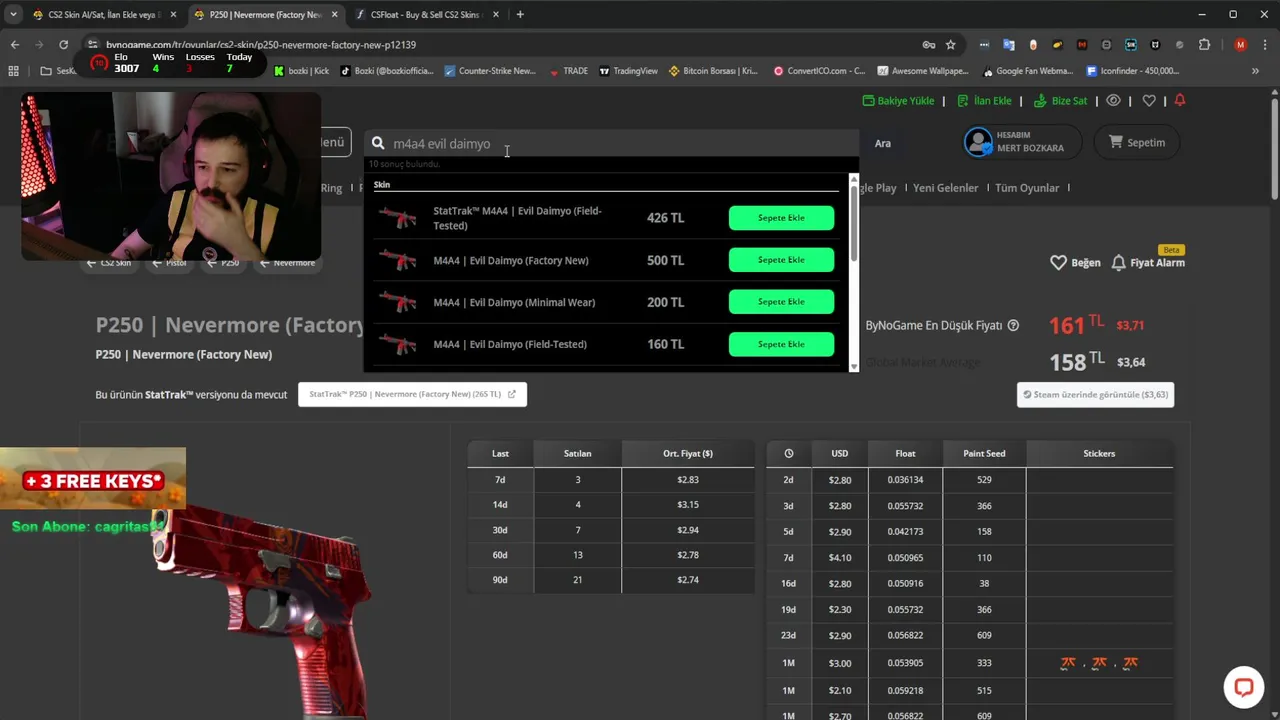
Task: Set a Fiyat Alarm with bell
Action: (x=1148, y=262)
